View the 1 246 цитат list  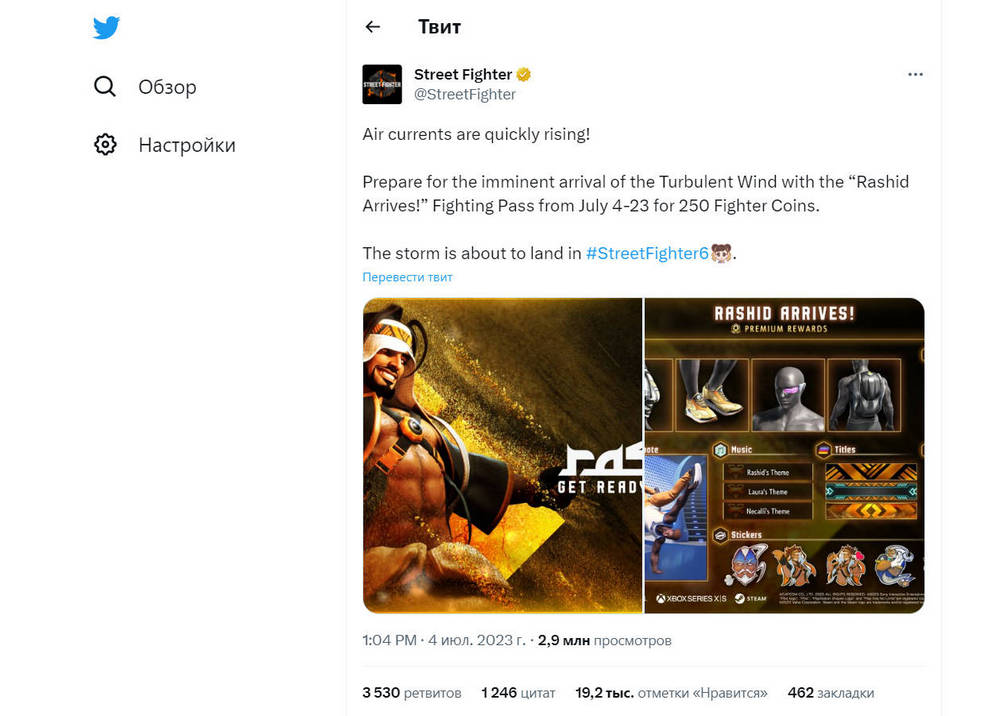pyautogui.click(x=518, y=692)
